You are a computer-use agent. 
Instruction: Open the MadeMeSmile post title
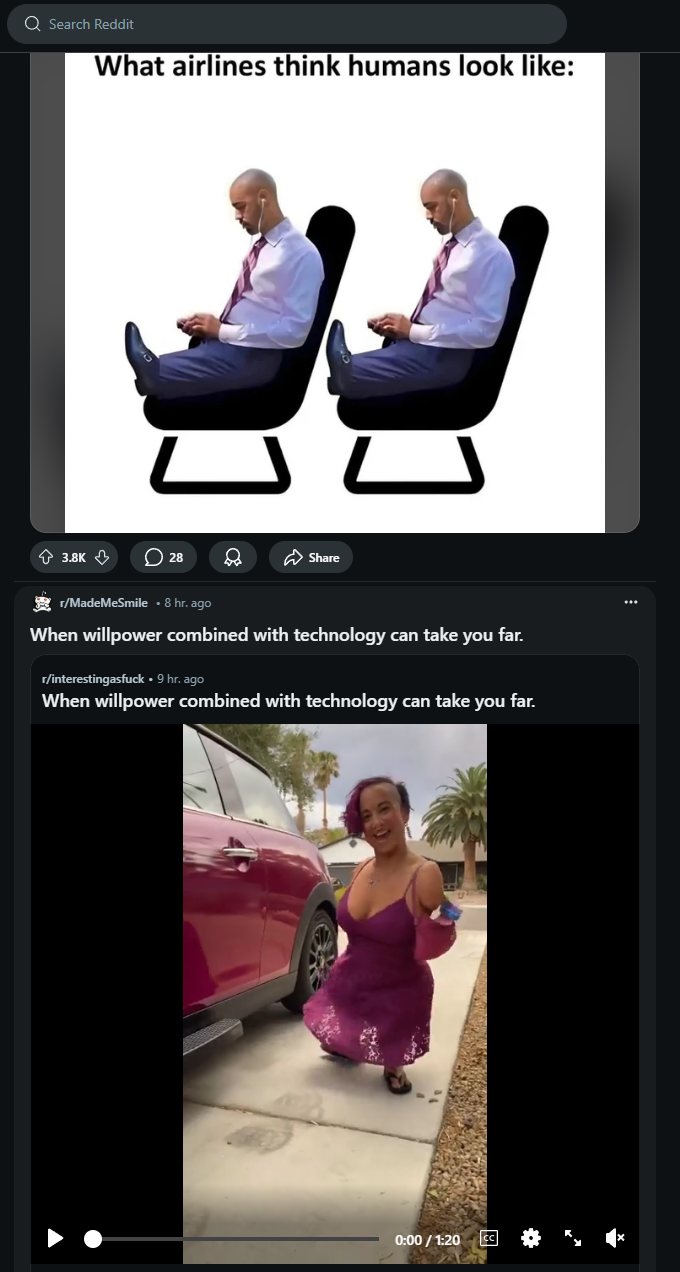277,634
